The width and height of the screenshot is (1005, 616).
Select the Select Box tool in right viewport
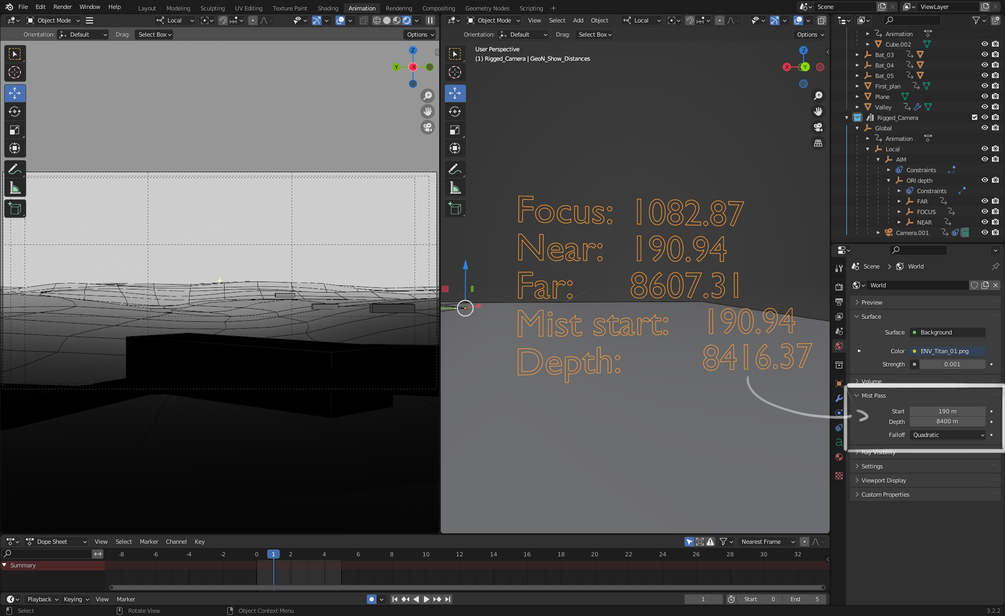pyautogui.click(x=455, y=54)
